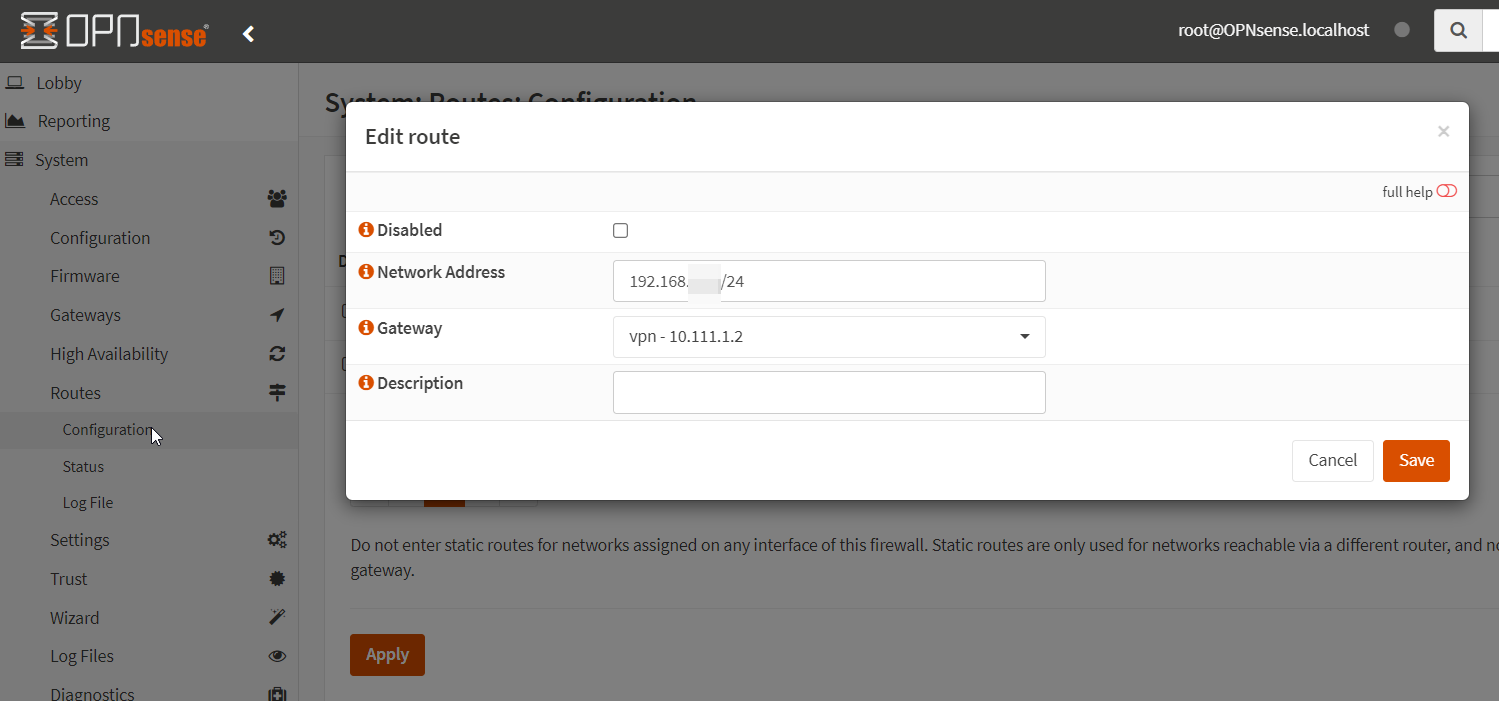This screenshot has width=1499, height=701.
Task: Check the Disabled checkbox
Action: 620,230
